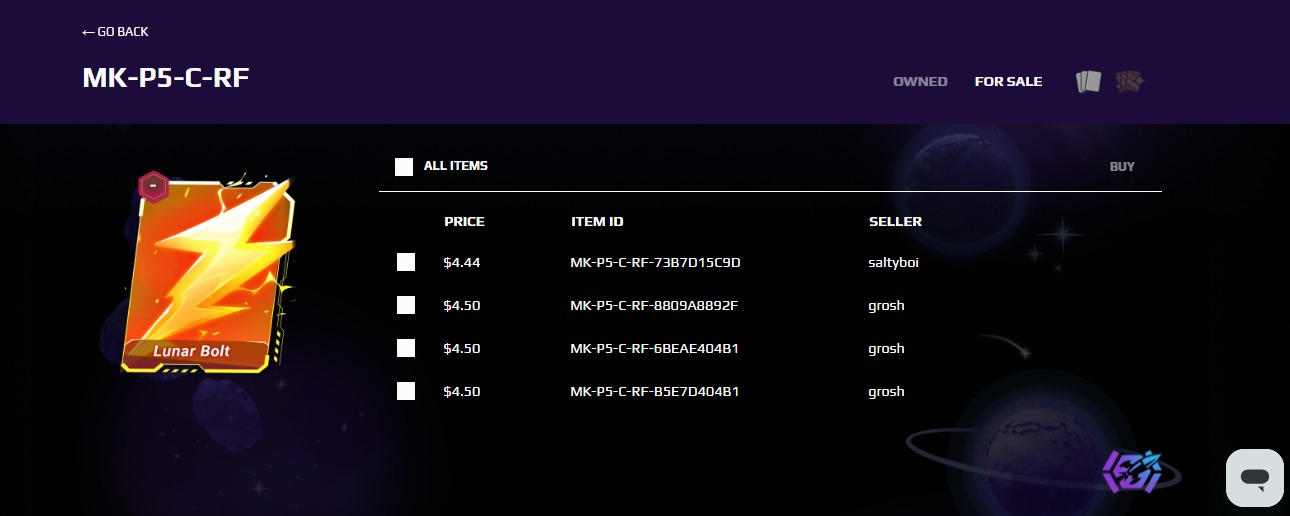Tick checkbox for item MK-P5-C-RF-B5E7D404B1

pos(406,391)
